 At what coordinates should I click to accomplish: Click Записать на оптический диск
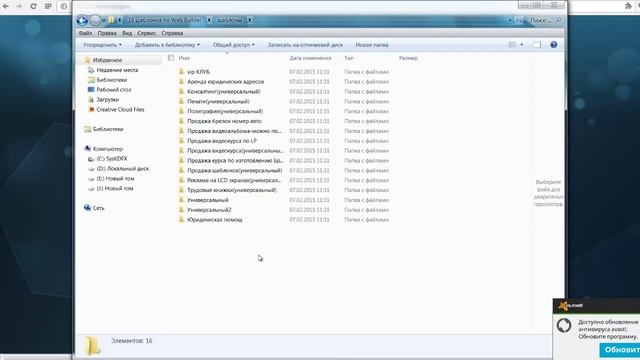tap(305, 45)
